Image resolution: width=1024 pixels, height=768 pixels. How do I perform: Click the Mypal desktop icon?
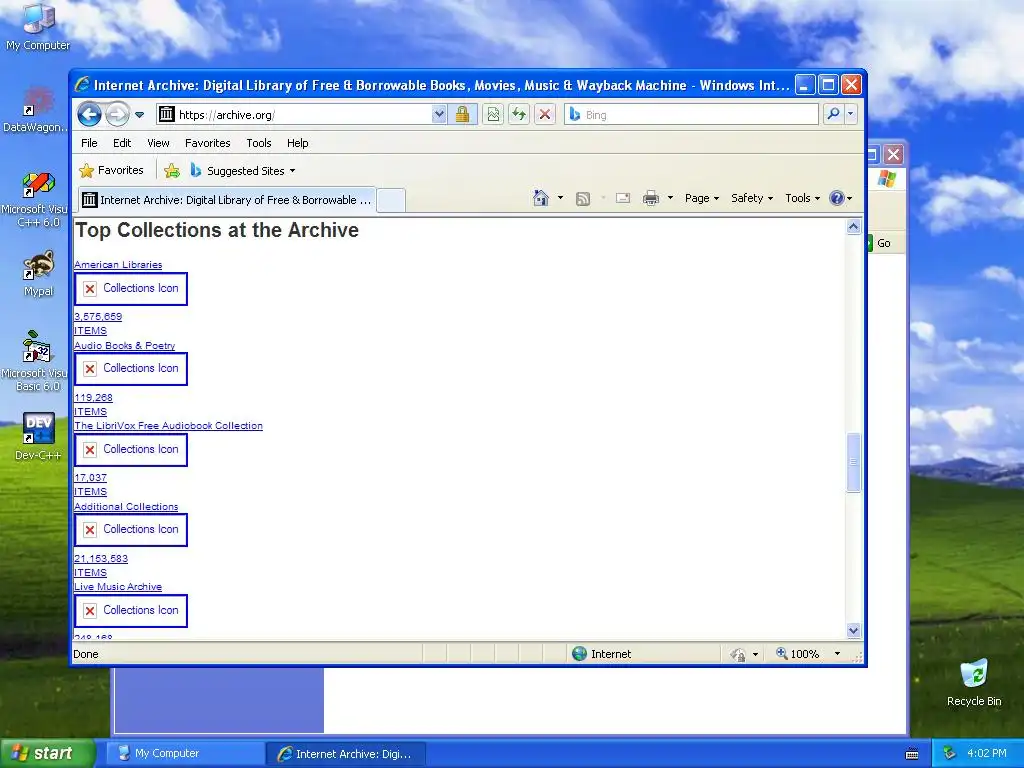point(38,274)
